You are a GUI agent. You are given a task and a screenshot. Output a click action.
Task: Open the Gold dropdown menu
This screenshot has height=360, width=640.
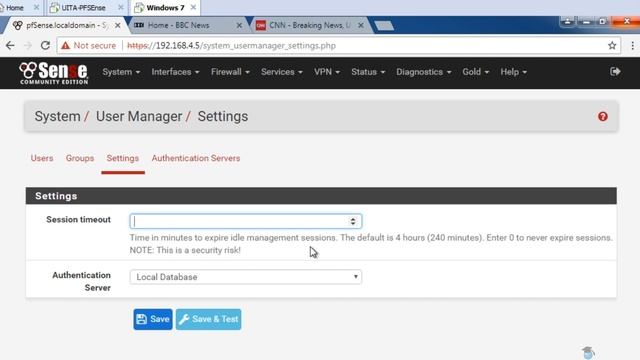pyautogui.click(x=475, y=72)
